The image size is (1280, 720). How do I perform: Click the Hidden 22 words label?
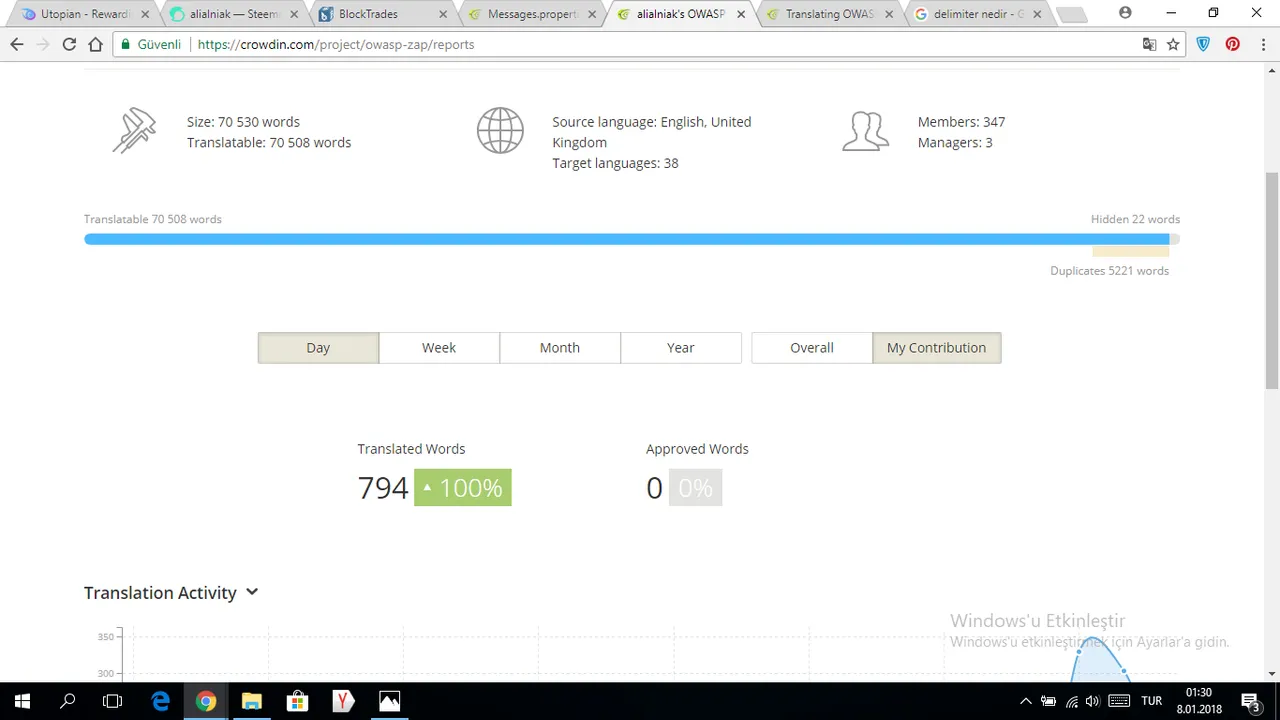(1135, 219)
